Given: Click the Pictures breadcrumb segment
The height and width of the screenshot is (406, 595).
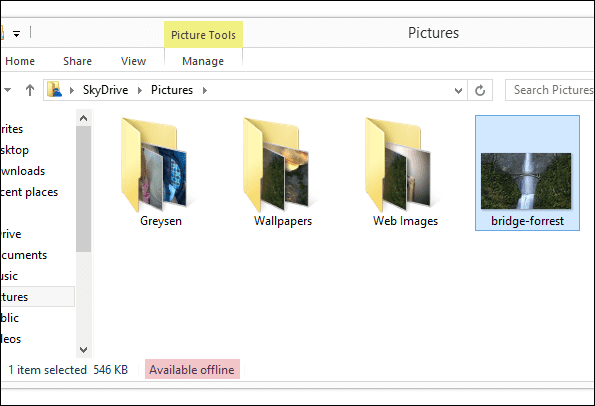Looking at the screenshot, I should point(172,90).
